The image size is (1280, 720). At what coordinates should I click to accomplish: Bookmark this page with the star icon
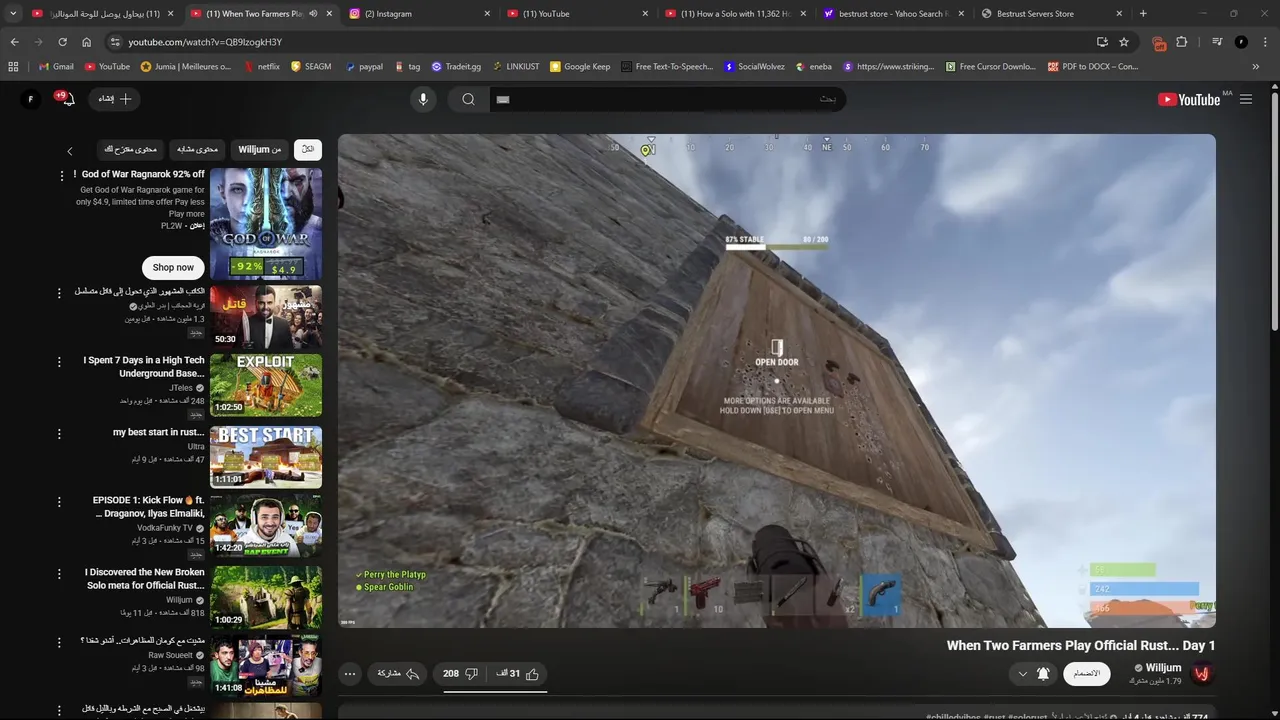click(1124, 42)
